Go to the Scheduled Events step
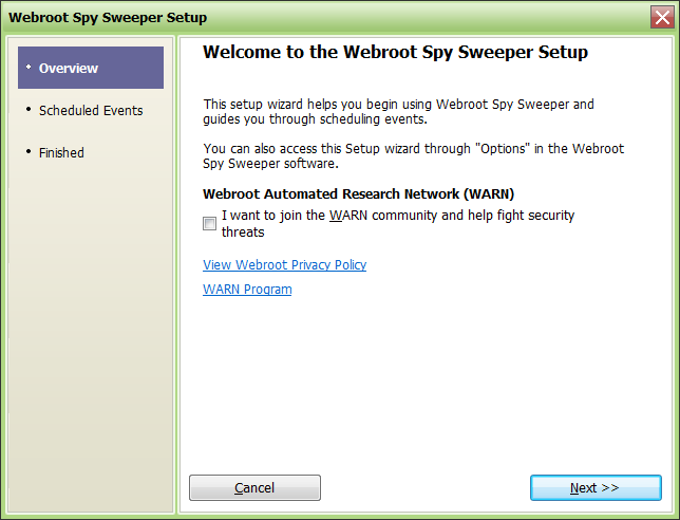Screen dimensions: 680x520 point(90,110)
